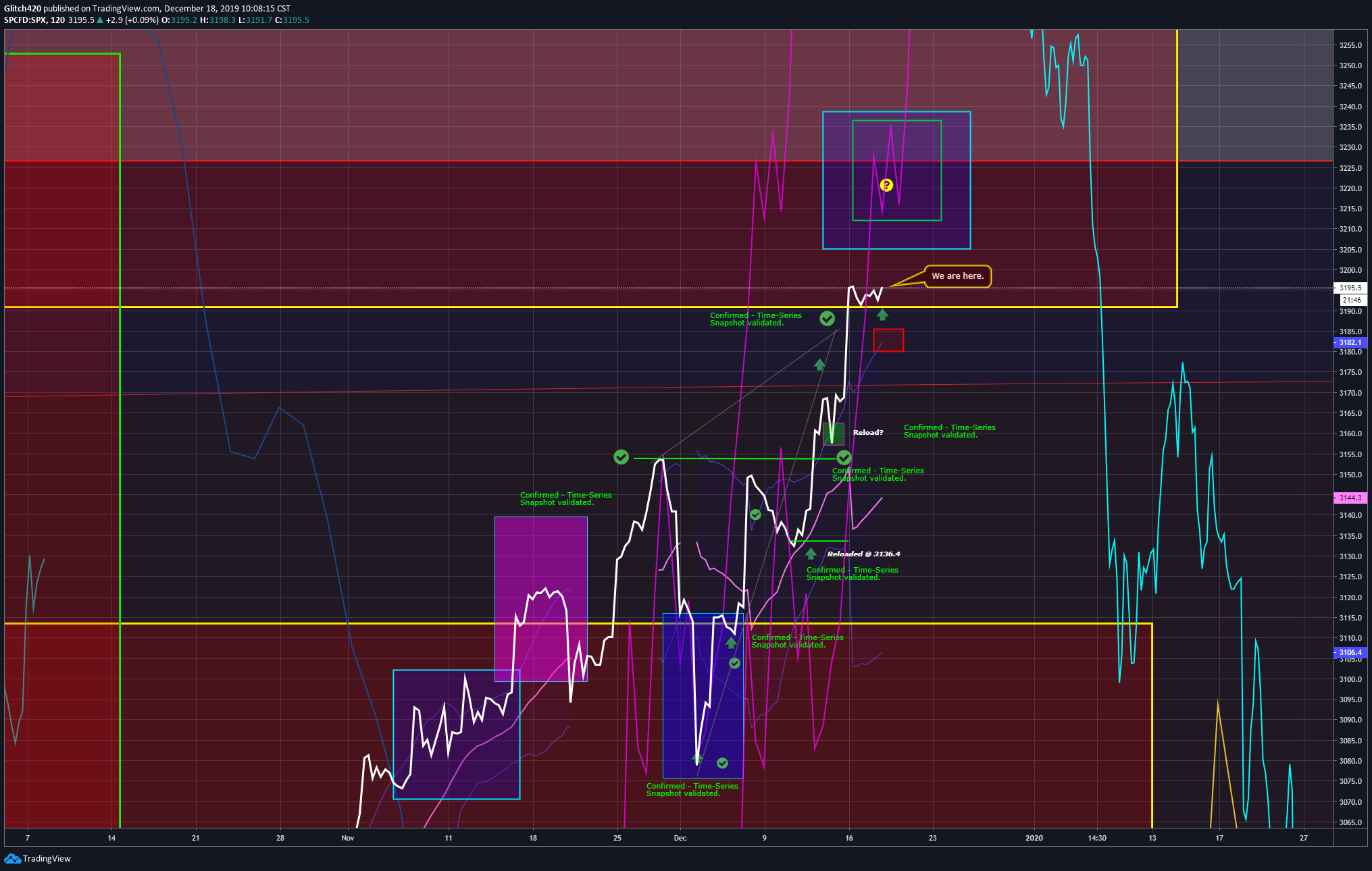
Task: Click the Confirmed label above the magenta box
Action: (565, 498)
